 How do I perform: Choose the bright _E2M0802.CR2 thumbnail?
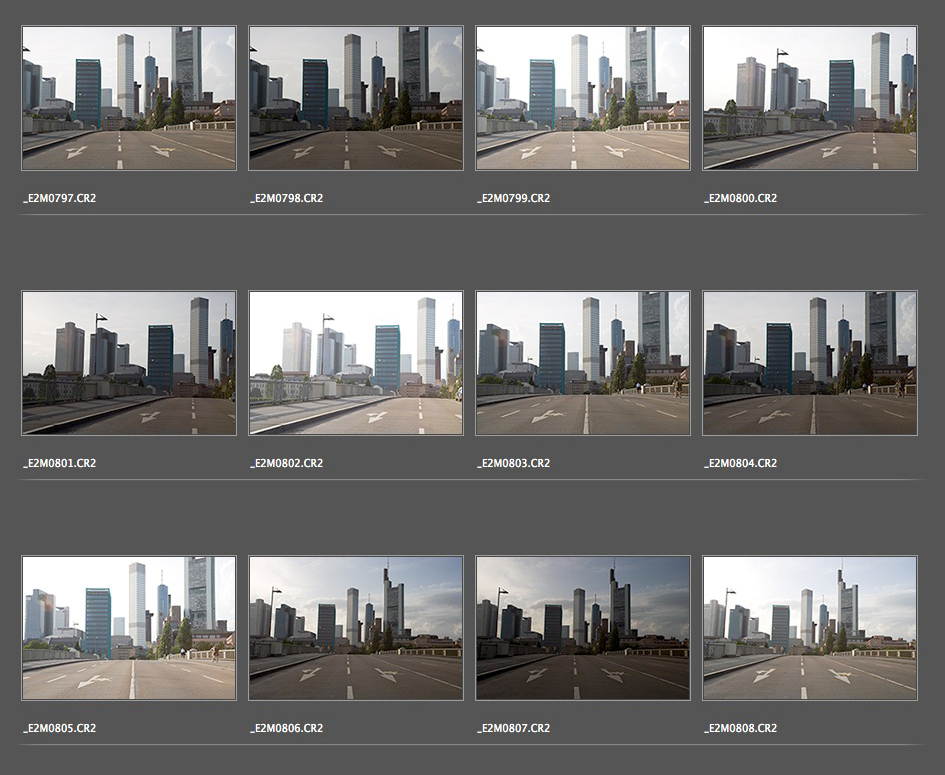356,363
